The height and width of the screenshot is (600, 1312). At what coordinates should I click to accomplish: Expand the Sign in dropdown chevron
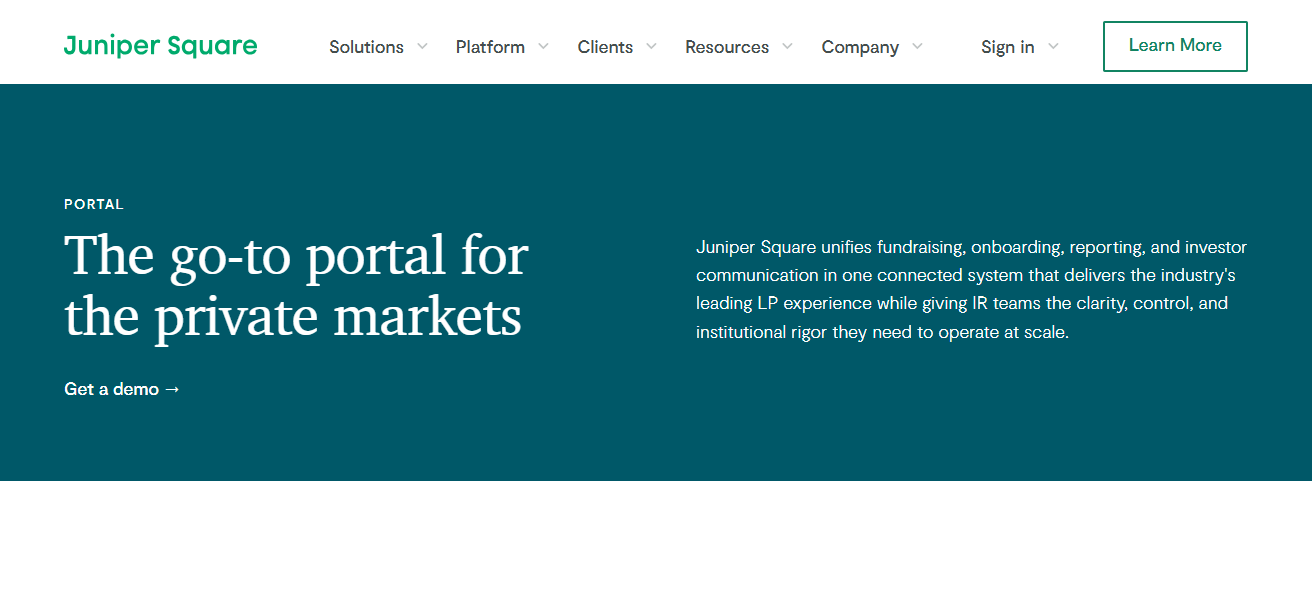click(x=1053, y=46)
